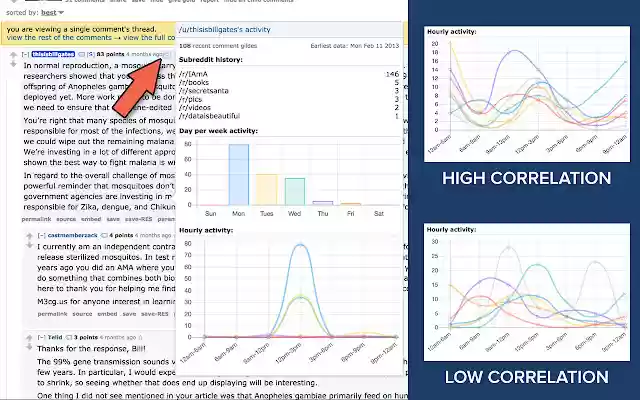
Task: Collapse thisisbillgates comment with [–] toggle
Action: tap(26, 54)
